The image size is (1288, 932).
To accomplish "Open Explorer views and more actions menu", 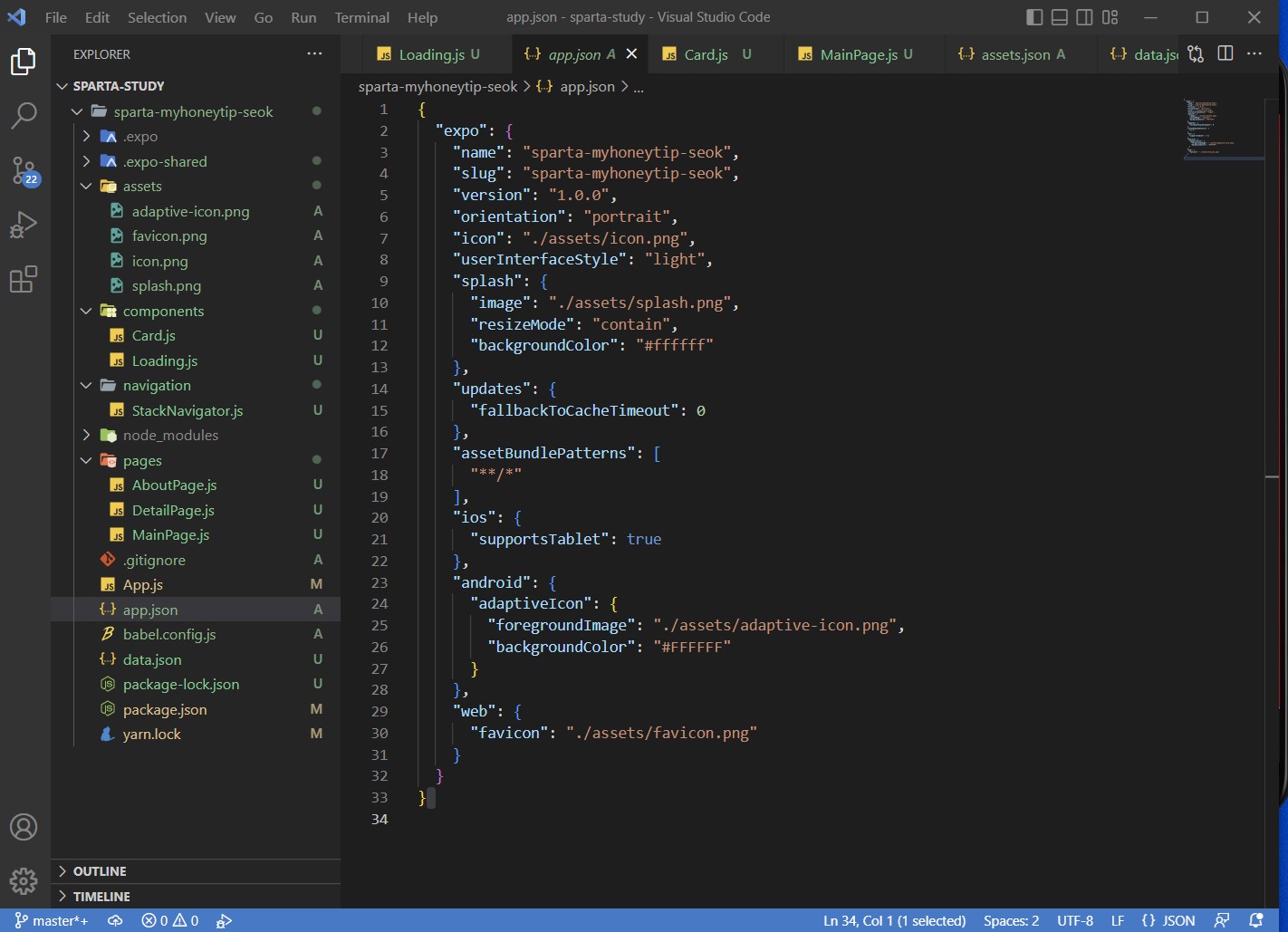I will [x=314, y=54].
